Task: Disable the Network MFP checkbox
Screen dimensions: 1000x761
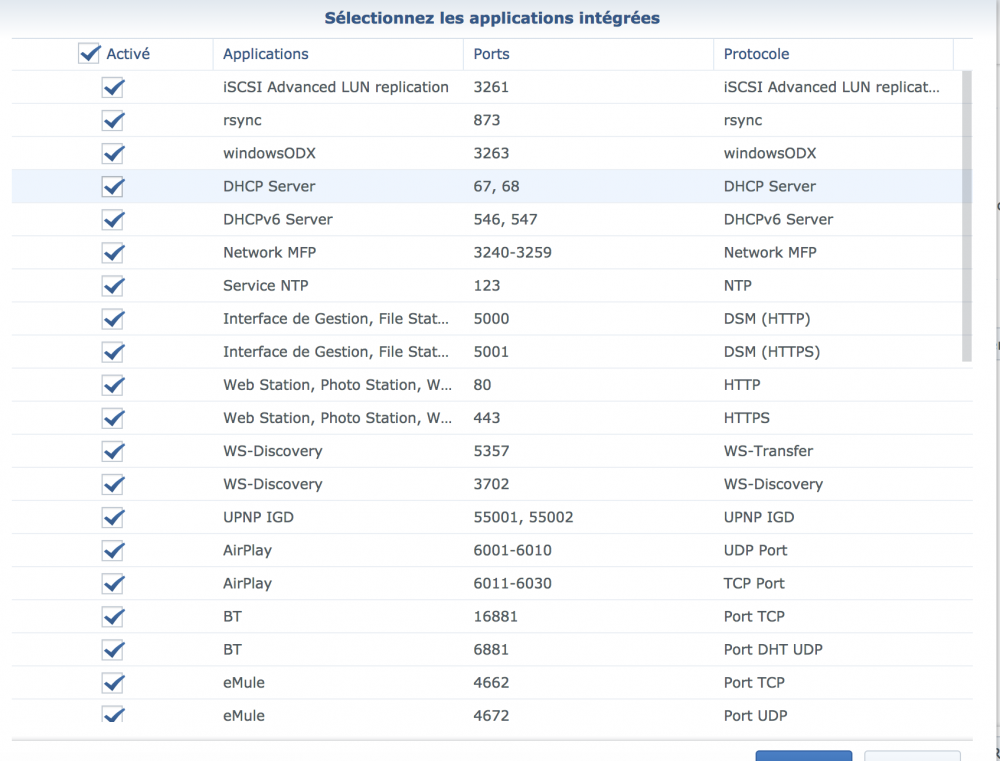Action: coord(113,253)
